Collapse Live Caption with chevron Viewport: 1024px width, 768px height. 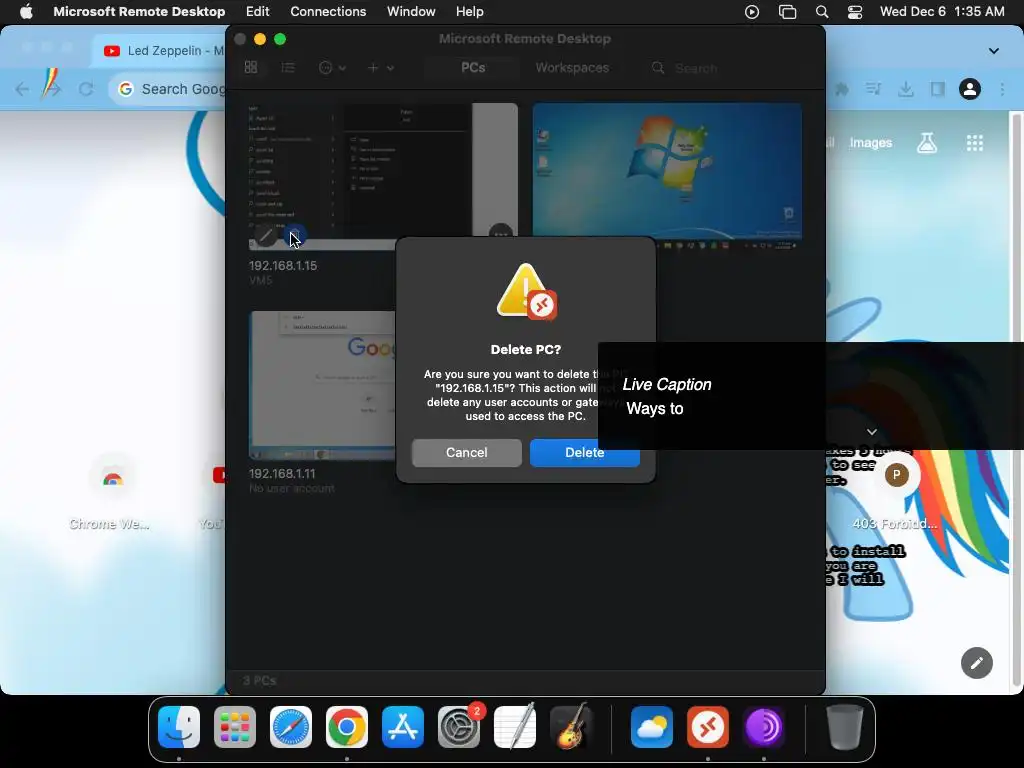pos(871,432)
